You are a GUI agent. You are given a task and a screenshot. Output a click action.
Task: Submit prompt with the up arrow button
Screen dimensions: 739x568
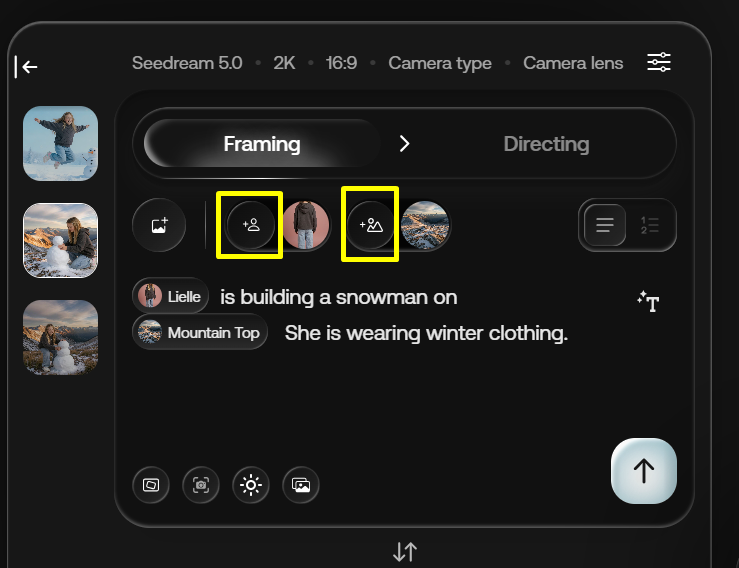click(x=644, y=471)
